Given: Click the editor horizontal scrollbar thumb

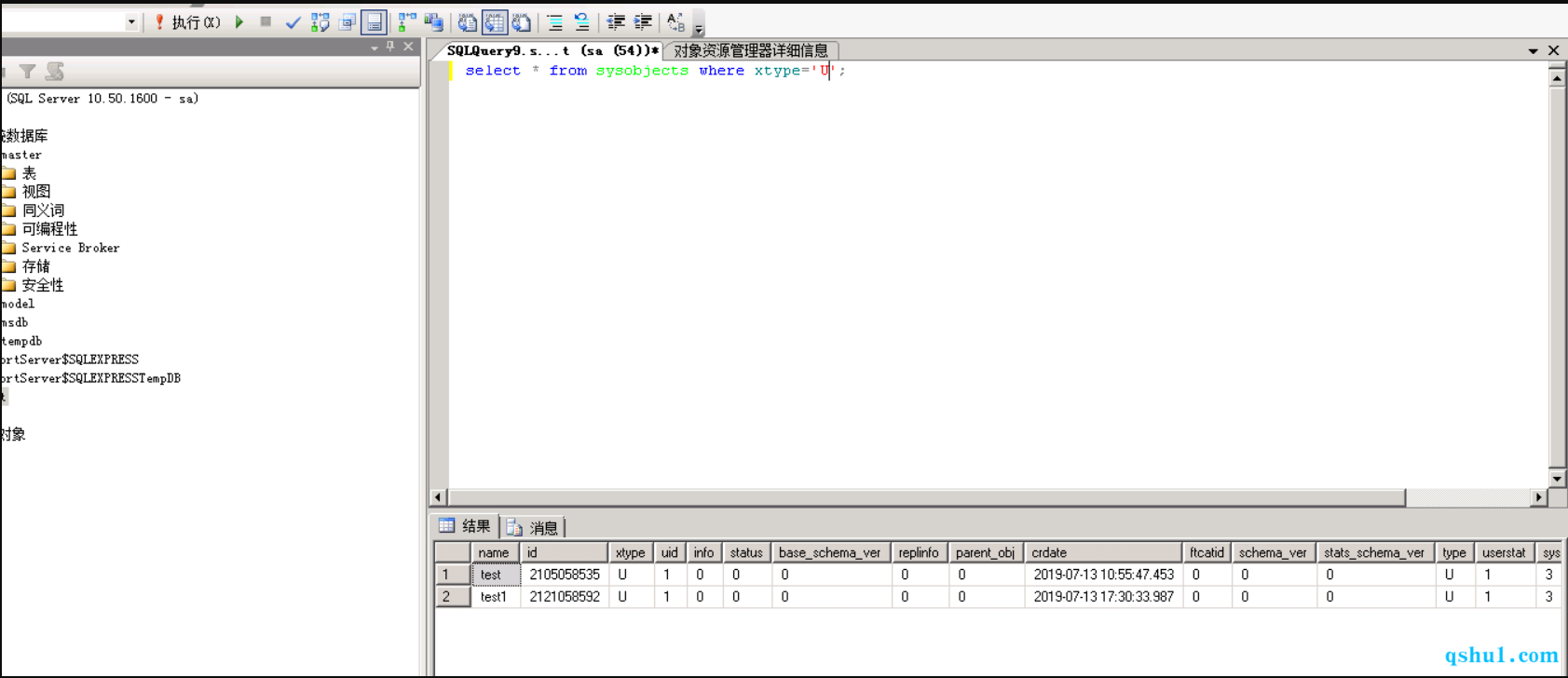Looking at the screenshot, I should pos(926,497).
